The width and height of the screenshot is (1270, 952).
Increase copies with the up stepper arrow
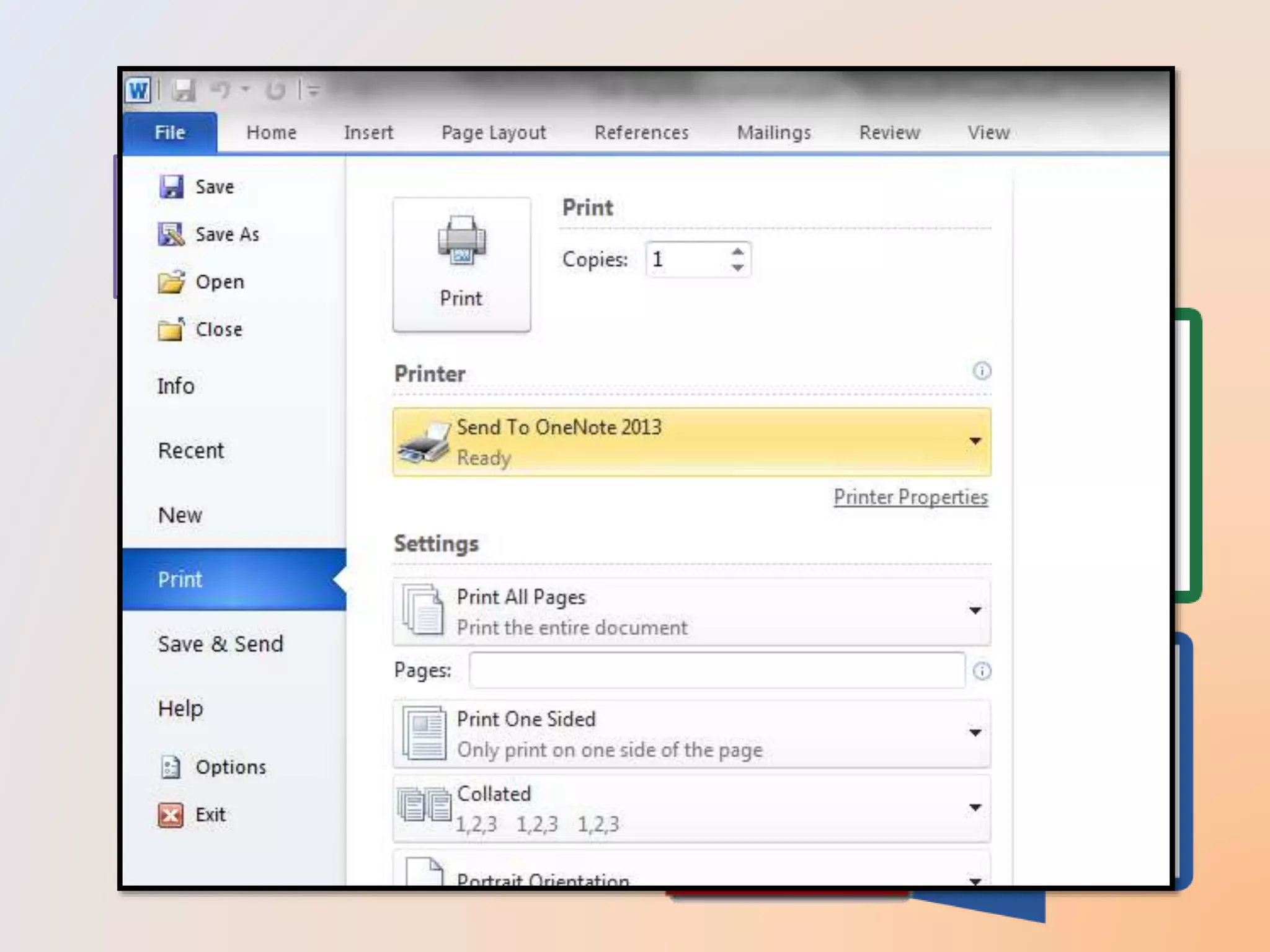click(x=737, y=252)
